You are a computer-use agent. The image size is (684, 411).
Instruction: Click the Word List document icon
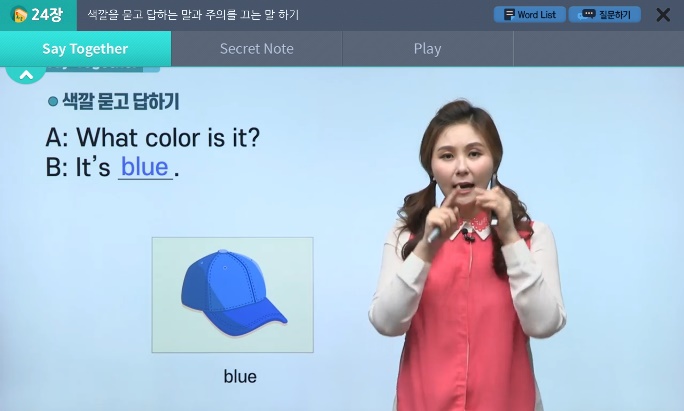[x=509, y=14]
